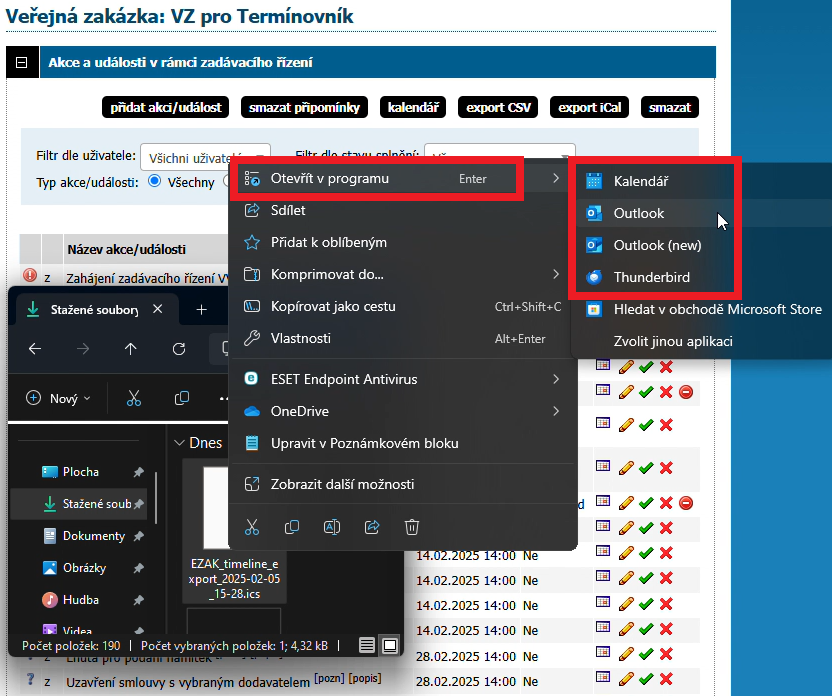Open the Všichni uživatelé user filter dropdown
The height and width of the screenshot is (696, 832).
205,157
